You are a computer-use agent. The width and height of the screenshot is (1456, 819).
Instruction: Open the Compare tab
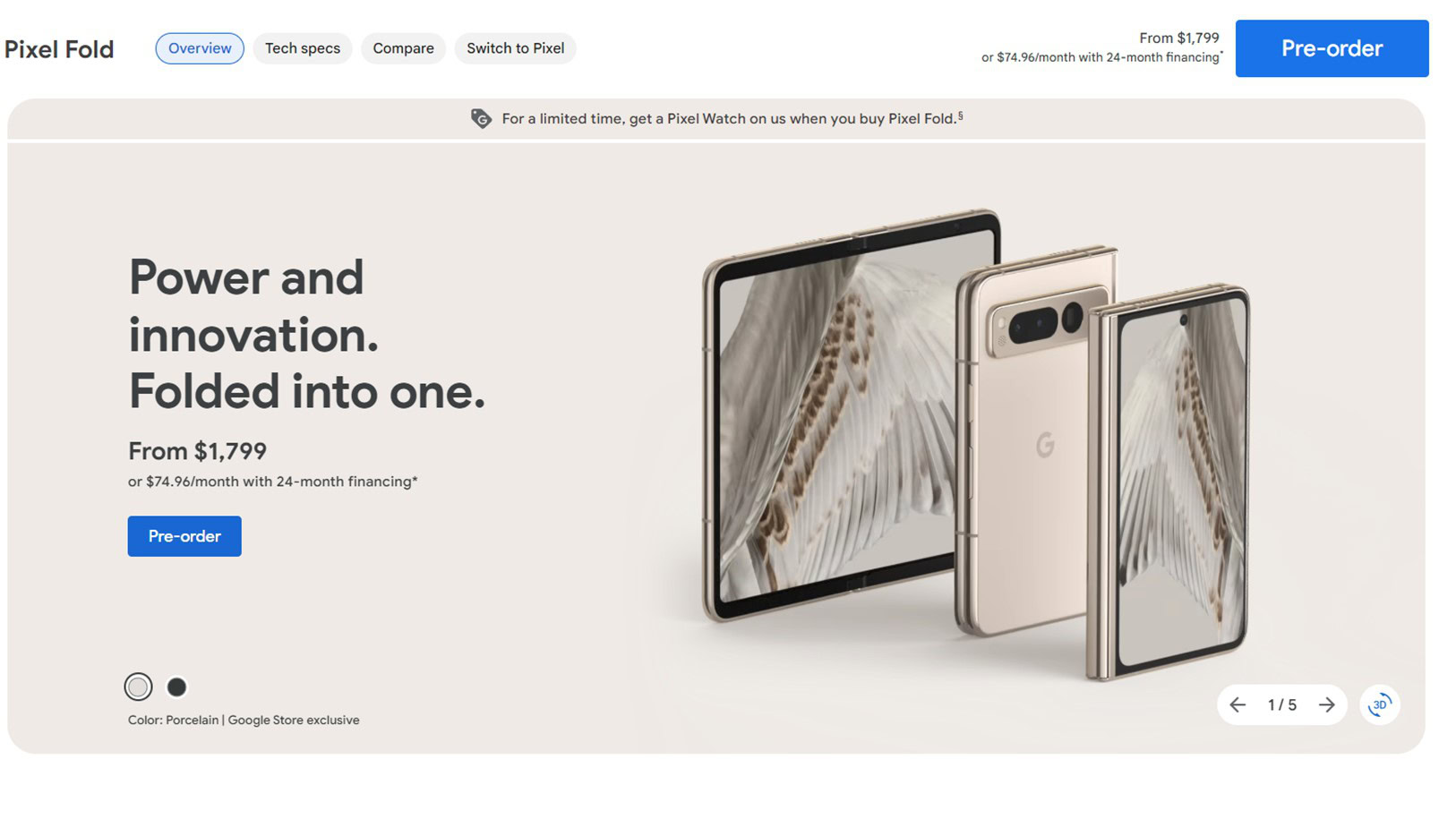(403, 48)
